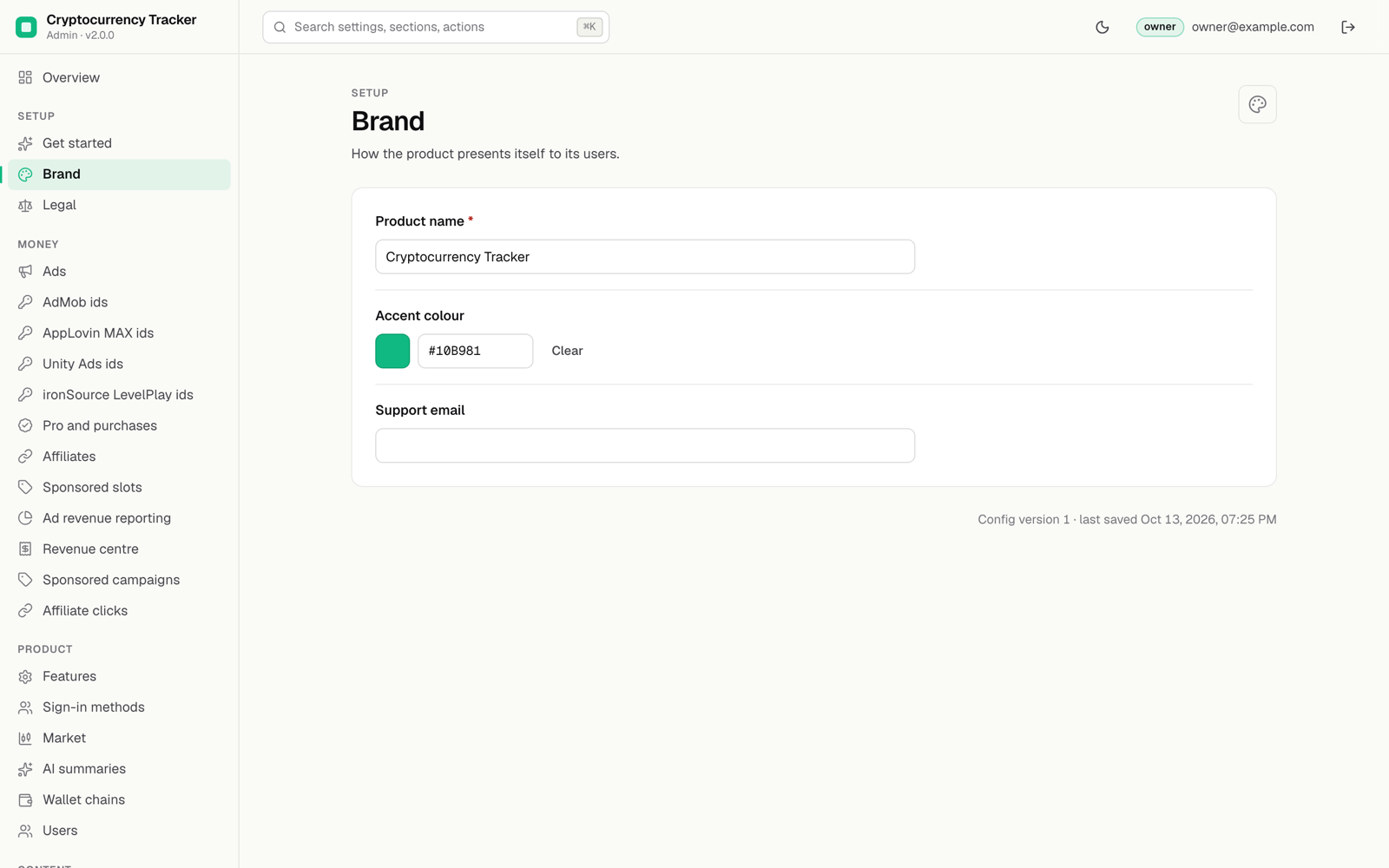Open Sponsored campaigns section
1389x868 pixels.
[x=119, y=580]
